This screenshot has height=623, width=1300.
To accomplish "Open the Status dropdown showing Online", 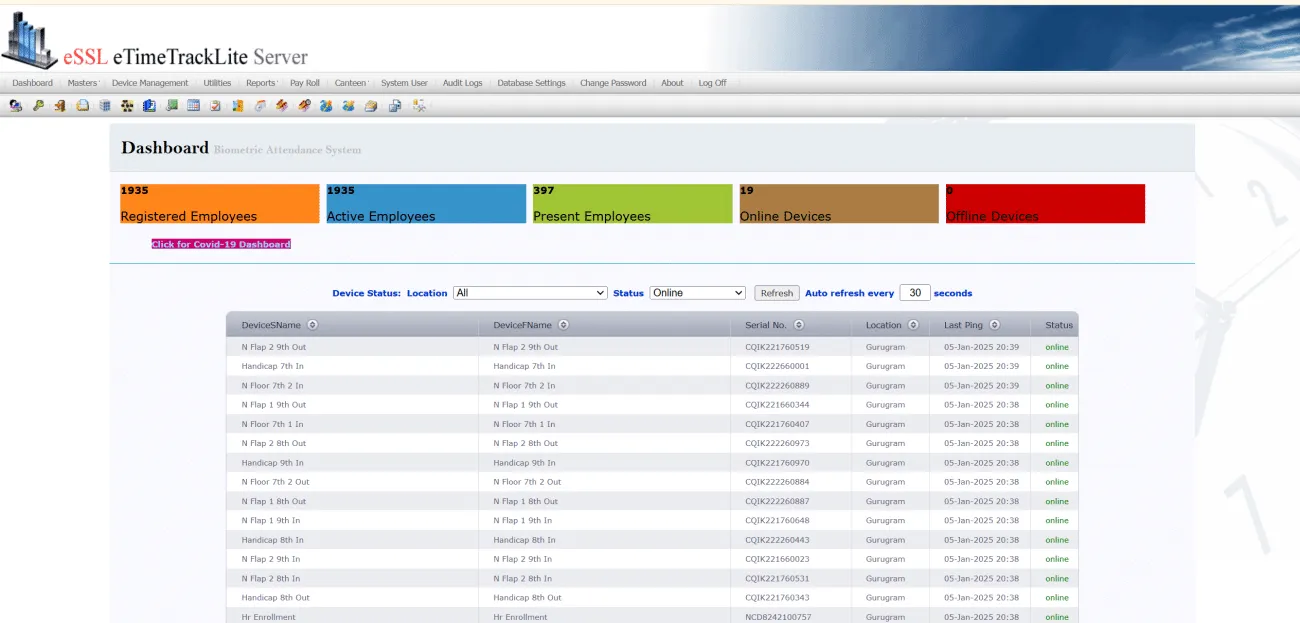I will click(698, 293).
